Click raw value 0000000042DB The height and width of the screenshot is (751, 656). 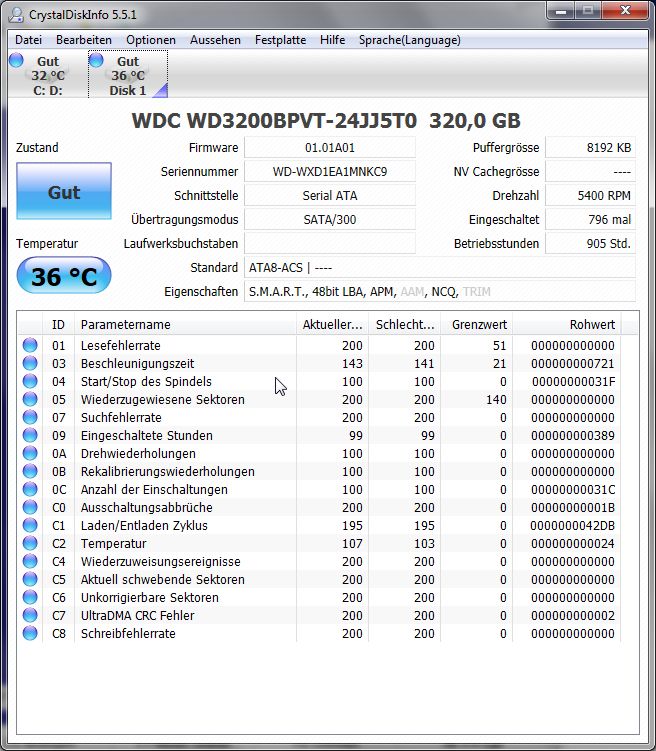572,525
